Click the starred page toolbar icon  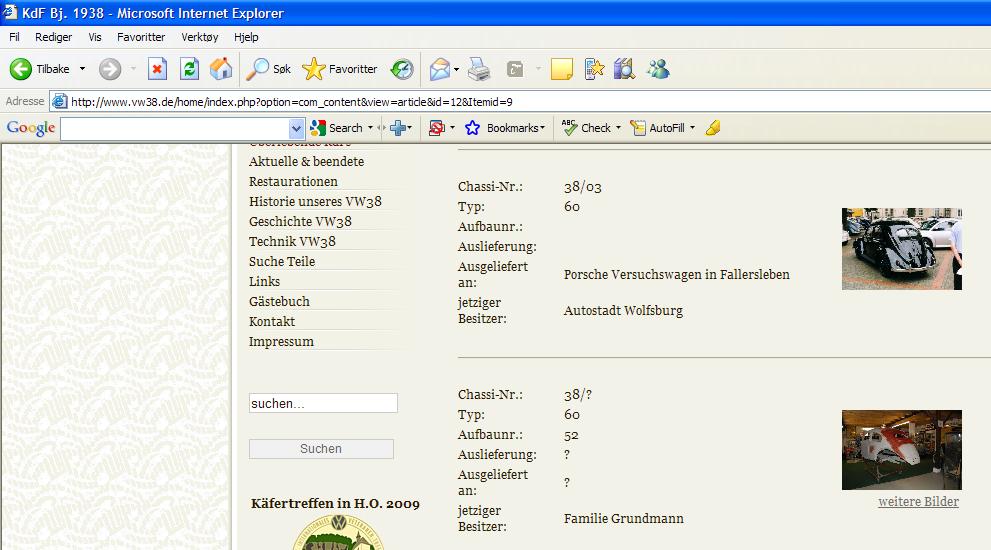pos(594,69)
